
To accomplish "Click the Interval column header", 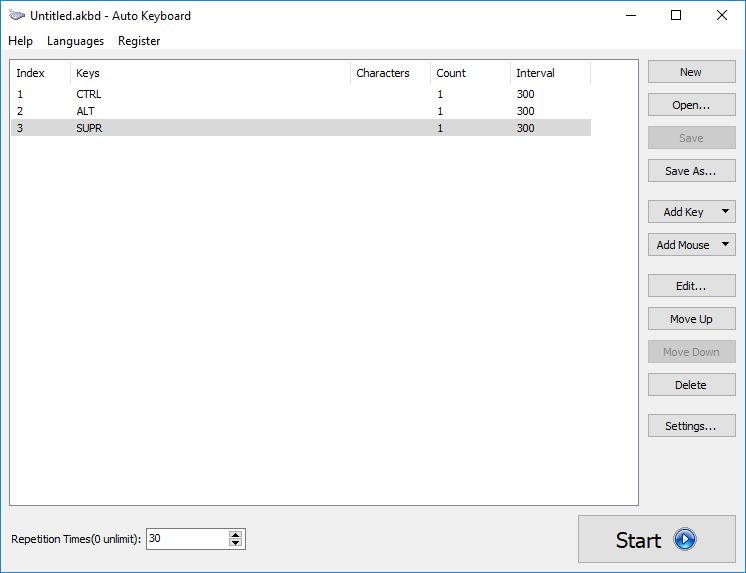I will 550,73.
